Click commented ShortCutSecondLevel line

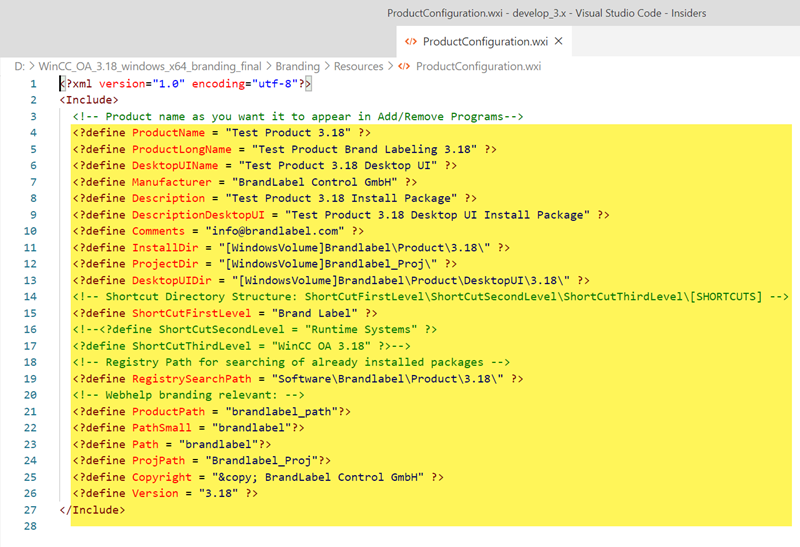(x=255, y=330)
